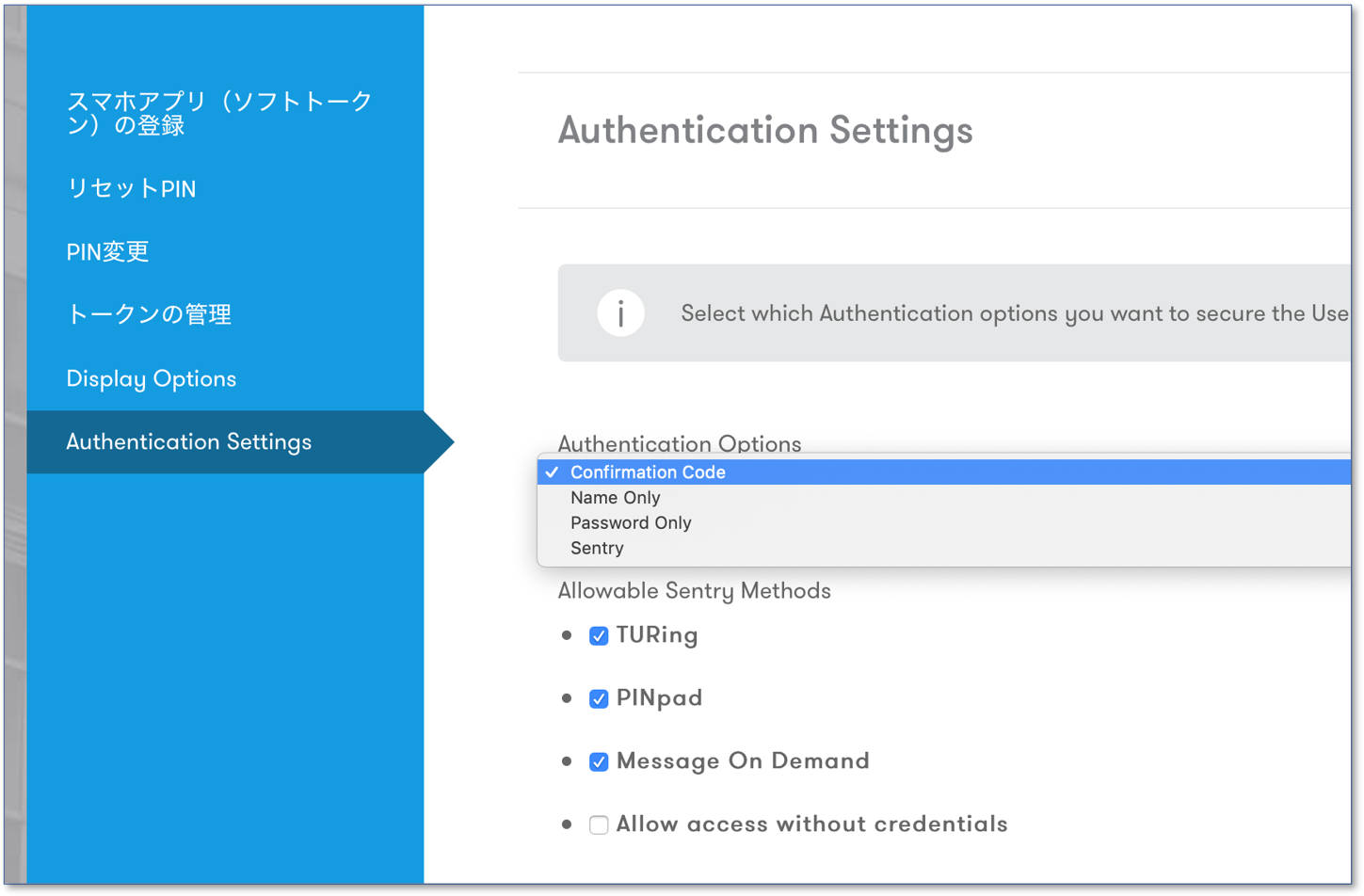This screenshot has height=896, width=1364.
Task: Toggle the TURing checkbox
Action: [x=599, y=636]
